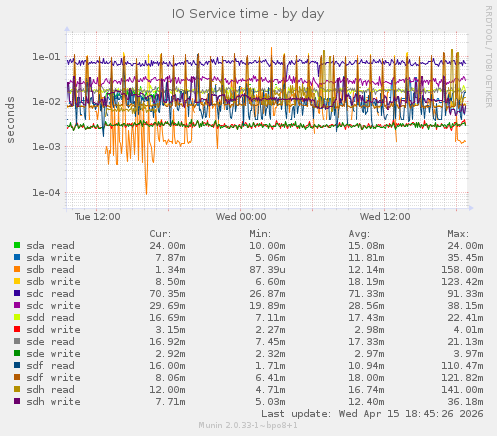Select the 'sdc write' legend label
The height and width of the screenshot is (436, 497).
tap(53, 306)
